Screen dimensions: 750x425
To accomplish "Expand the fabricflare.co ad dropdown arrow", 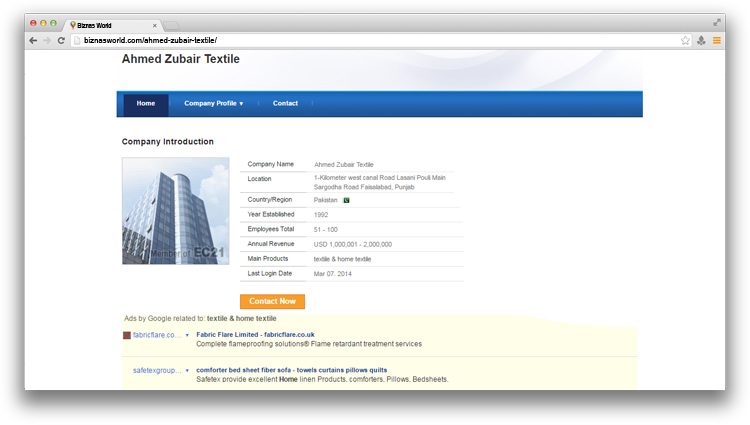I will tap(187, 335).
